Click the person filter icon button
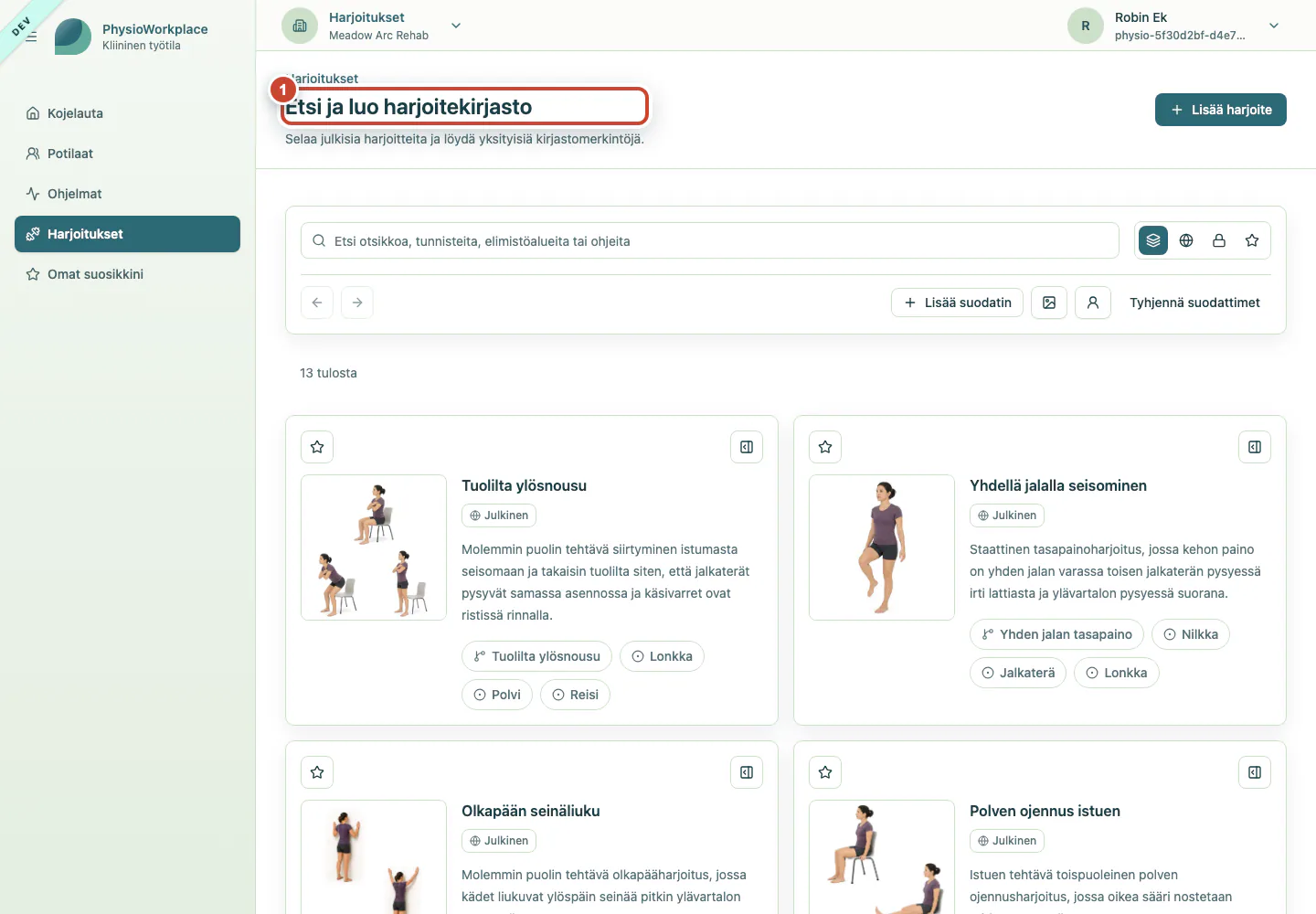 coord(1093,303)
